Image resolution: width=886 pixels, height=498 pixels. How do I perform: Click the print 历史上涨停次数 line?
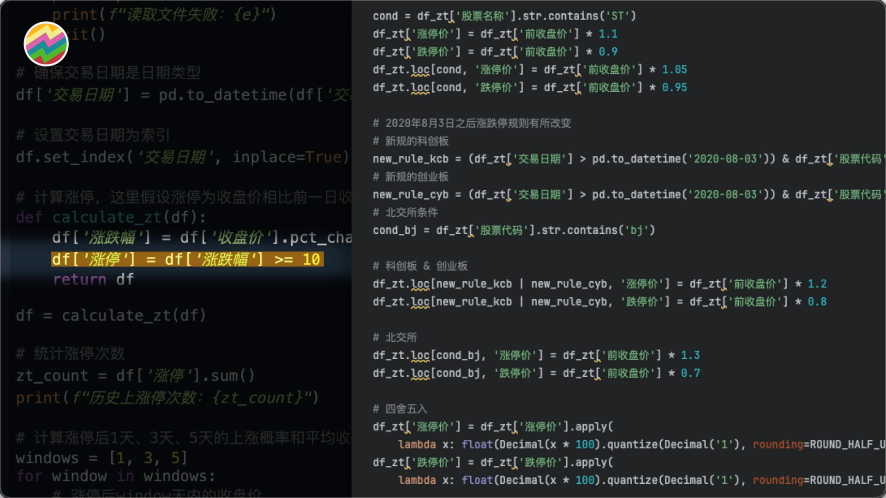coord(165,397)
